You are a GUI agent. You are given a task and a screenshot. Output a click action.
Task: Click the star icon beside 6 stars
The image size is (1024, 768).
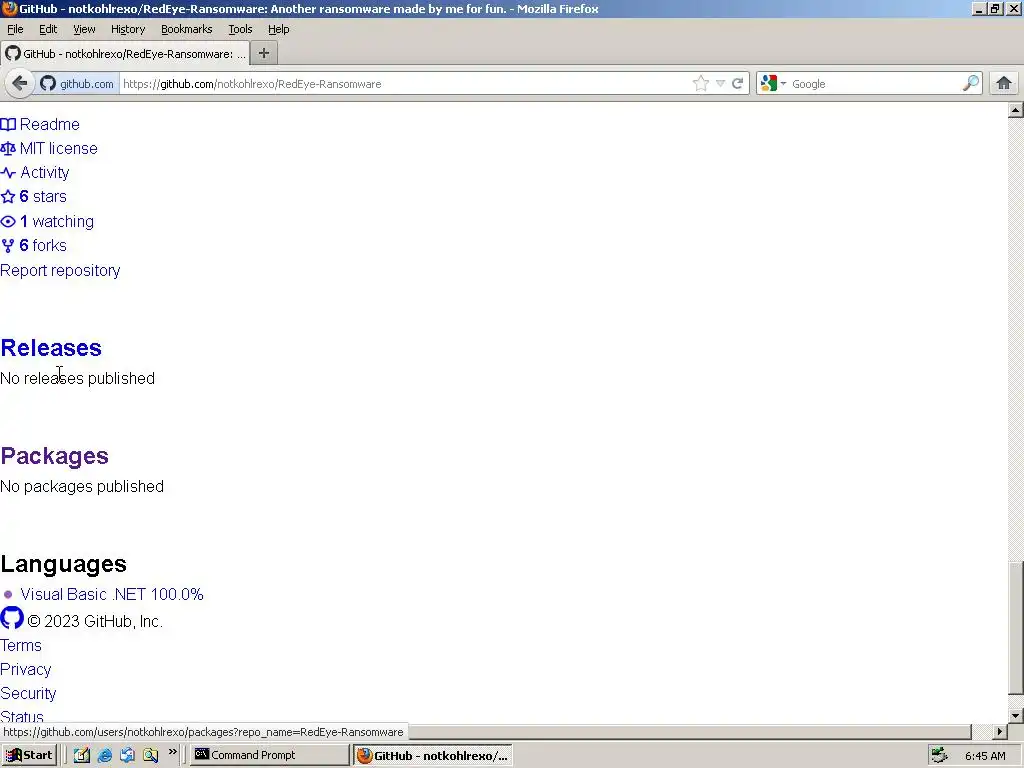8,197
